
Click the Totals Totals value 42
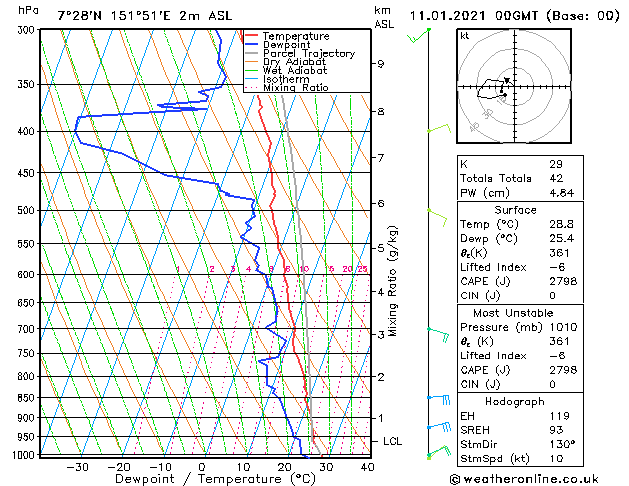click(x=556, y=178)
